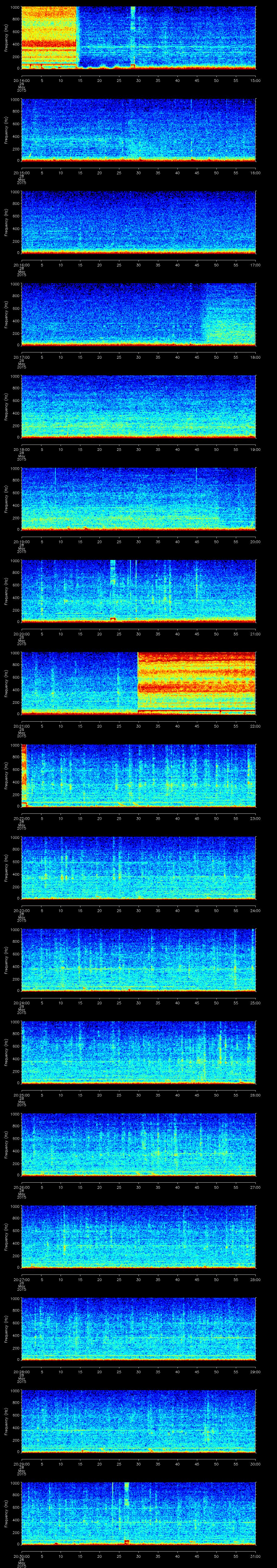Click the 20:14:00 start time label
This screenshot has height=1568, width=277.
[x=21, y=80]
